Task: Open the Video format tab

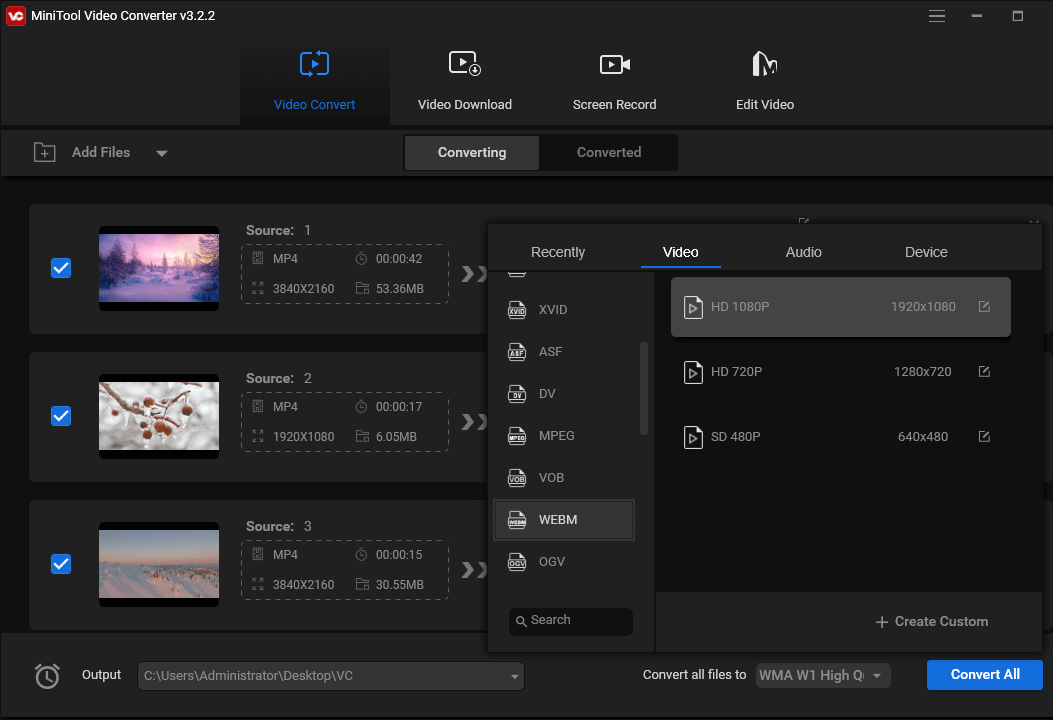Action: pyautogui.click(x=680, y=252)
